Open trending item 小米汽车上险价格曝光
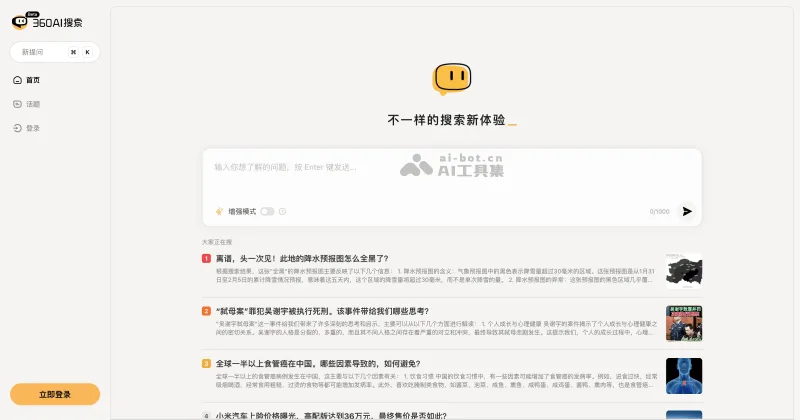Viewport: 800px width, 420px height. click(331, 416)
